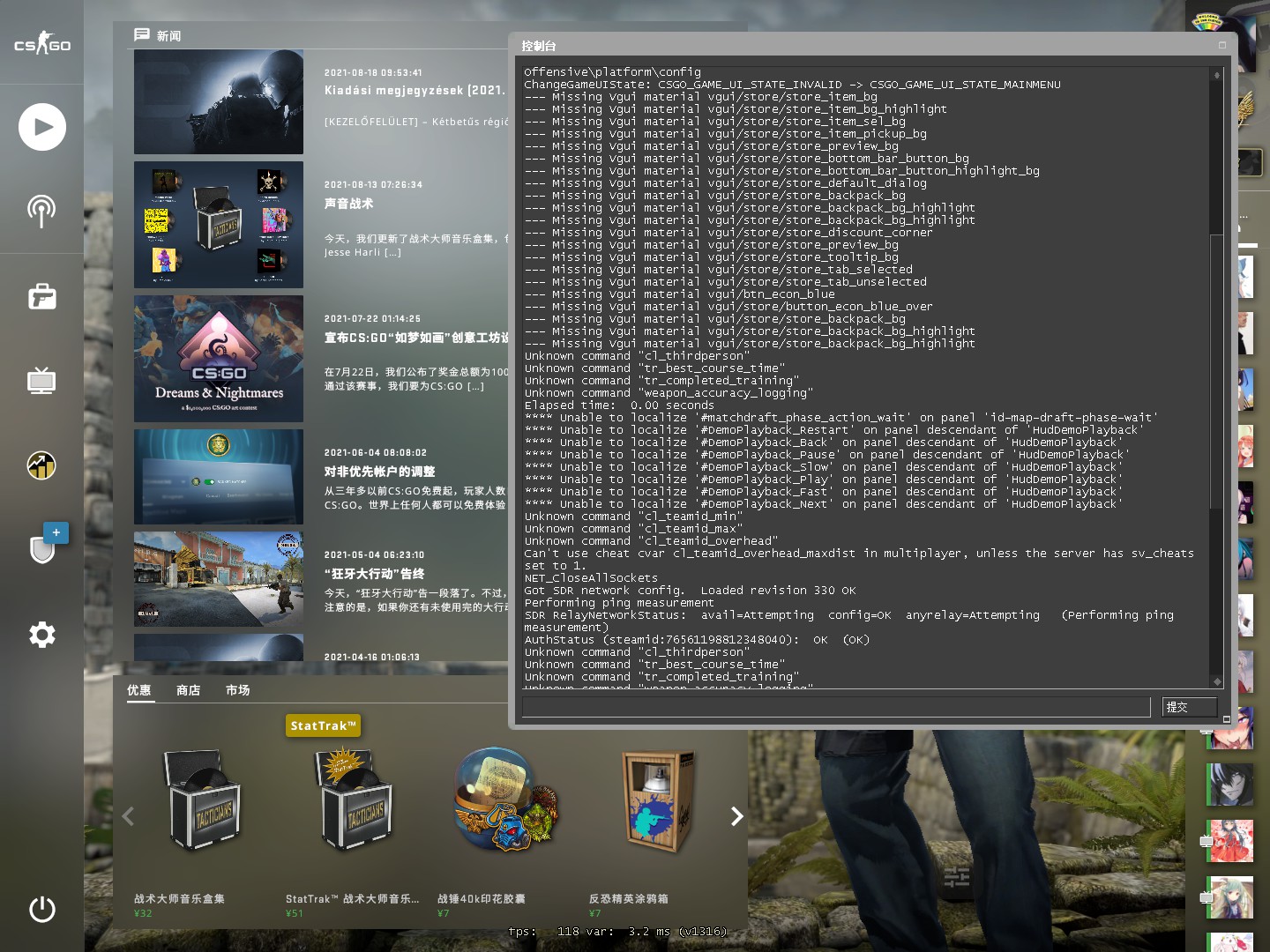Click the 提交 submit button in console

pos(1189,707)
